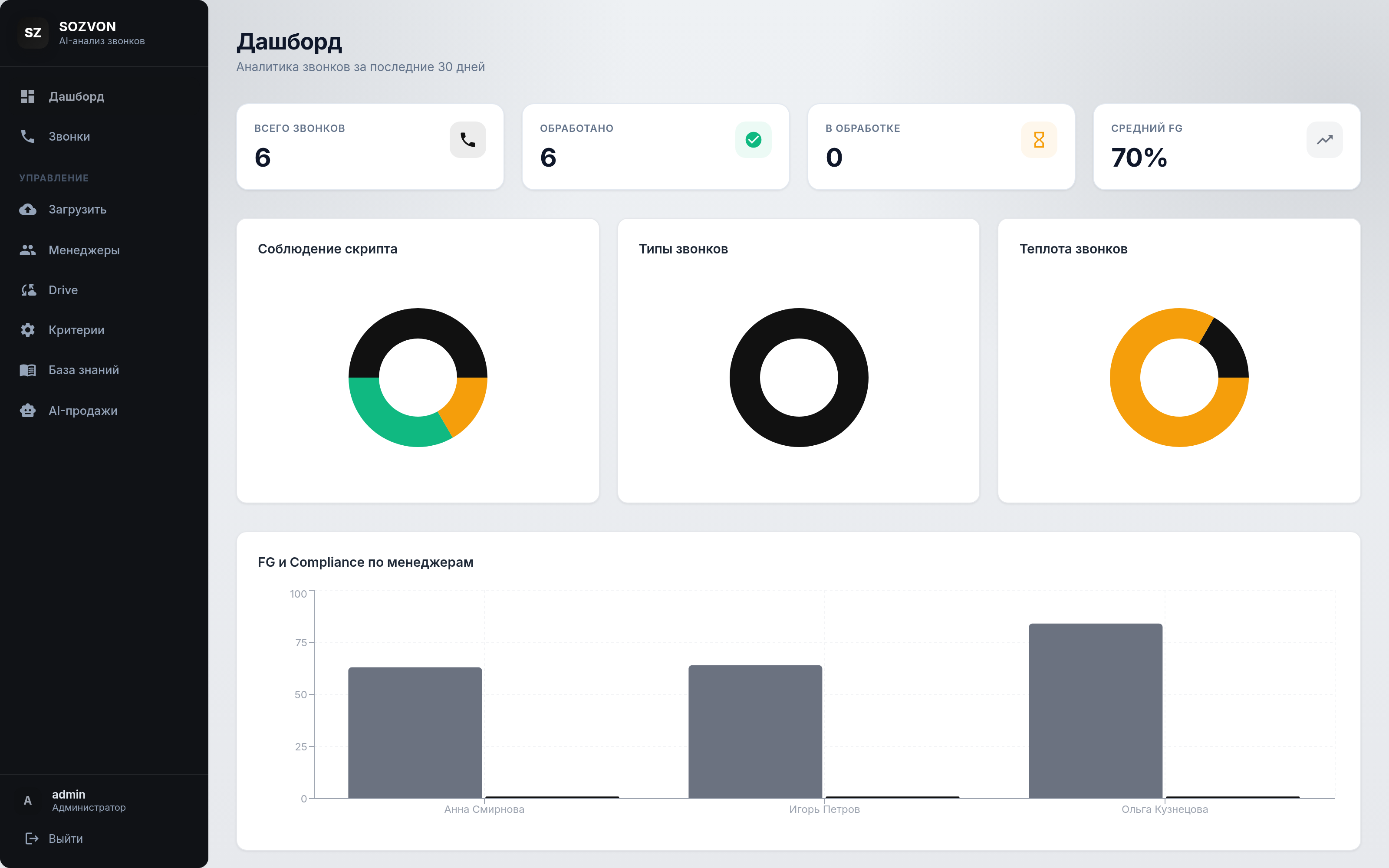Click the gear icon beside Критерии
Screen dimensions: 1389x868
click(27, 329)
